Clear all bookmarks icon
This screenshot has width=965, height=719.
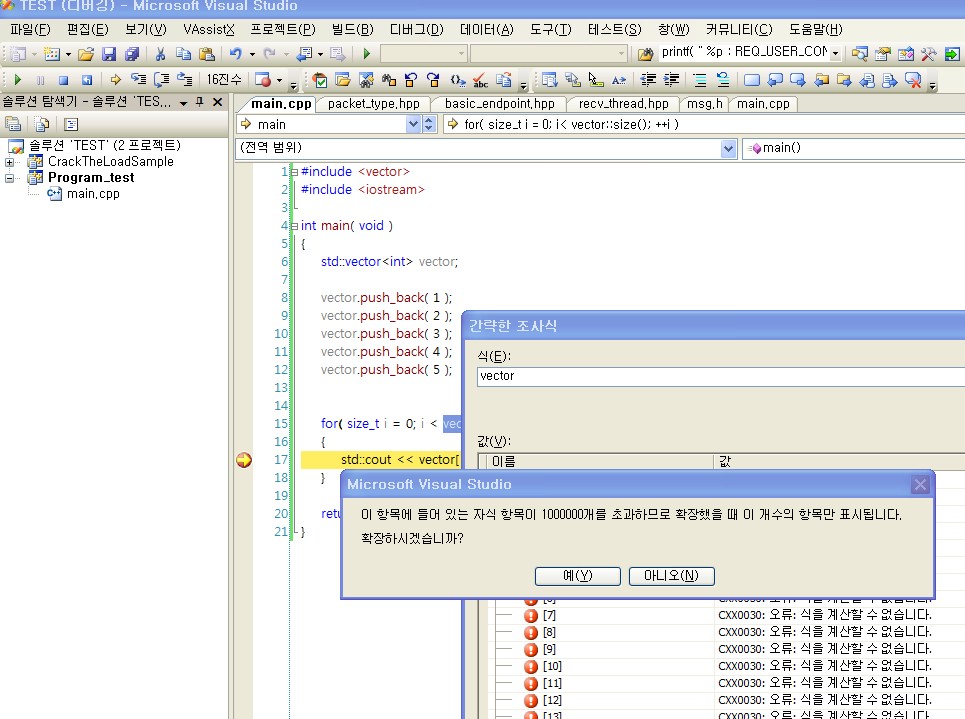(x=913, y=79)
